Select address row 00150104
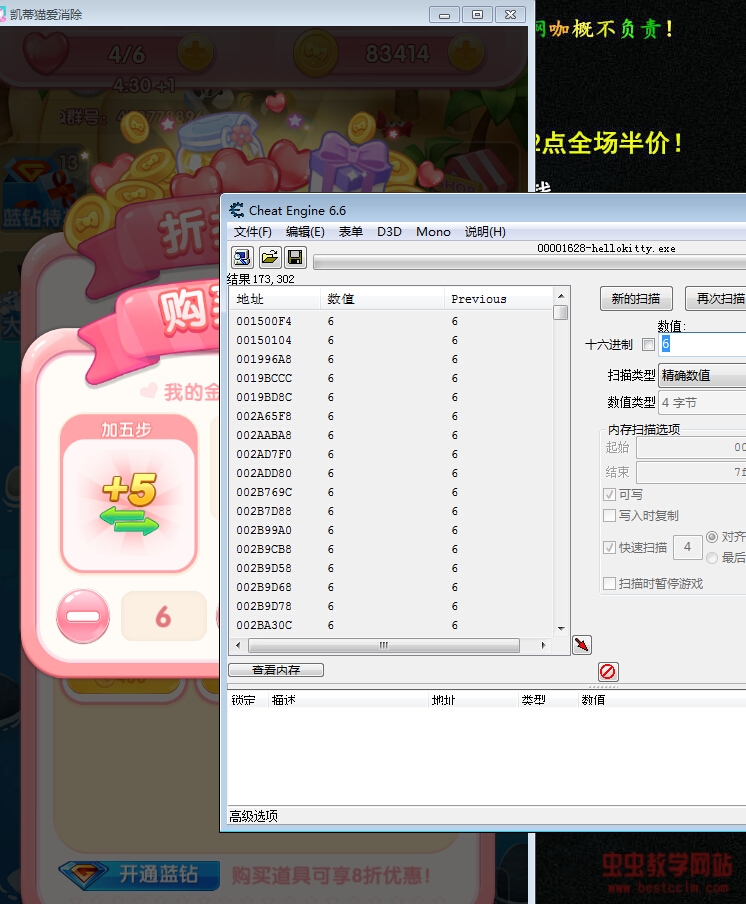 click(x=391, y=340)
